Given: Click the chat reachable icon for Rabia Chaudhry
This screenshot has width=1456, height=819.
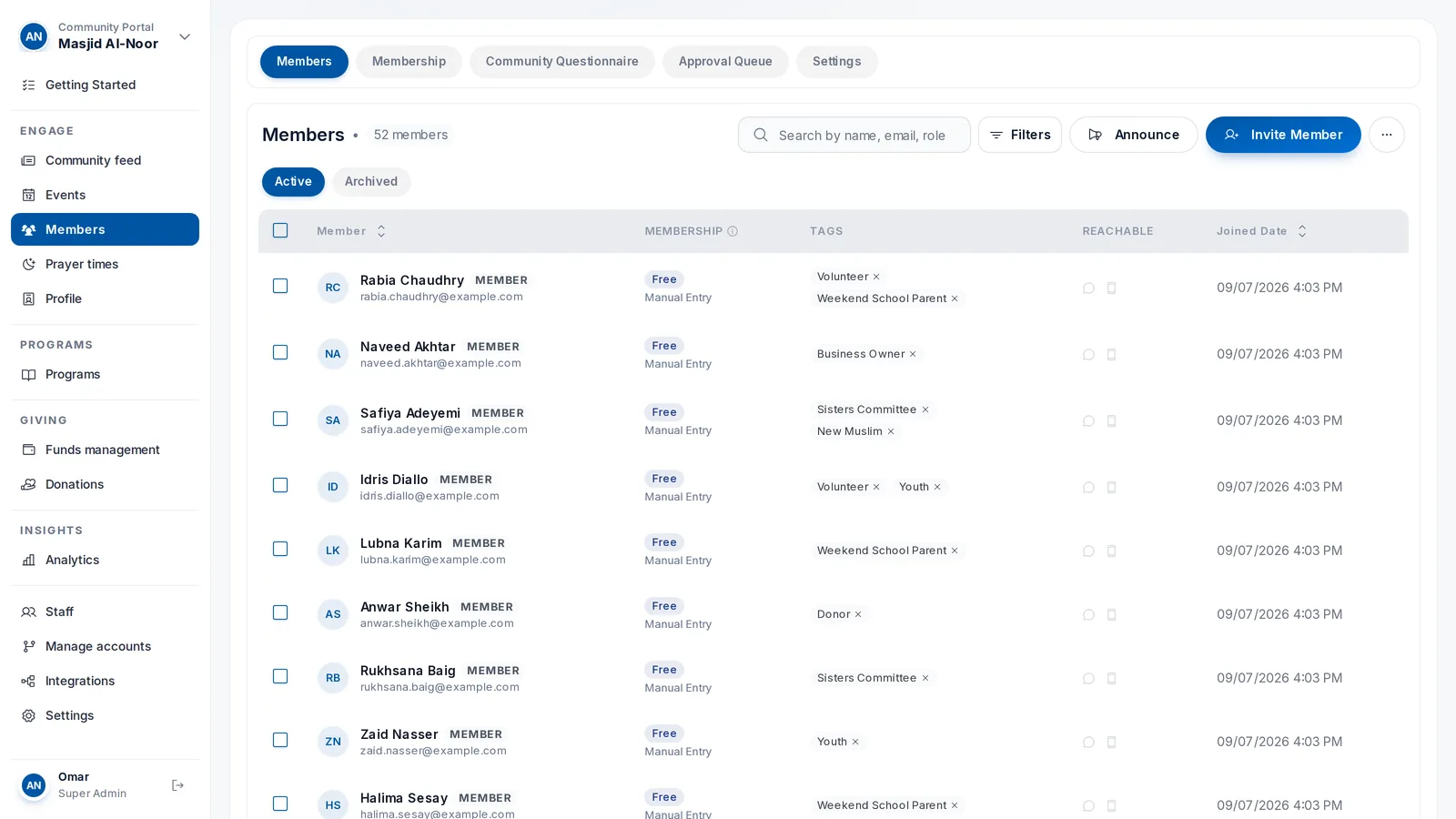Looking at the screenshot, I should [x=1088, y=288].
